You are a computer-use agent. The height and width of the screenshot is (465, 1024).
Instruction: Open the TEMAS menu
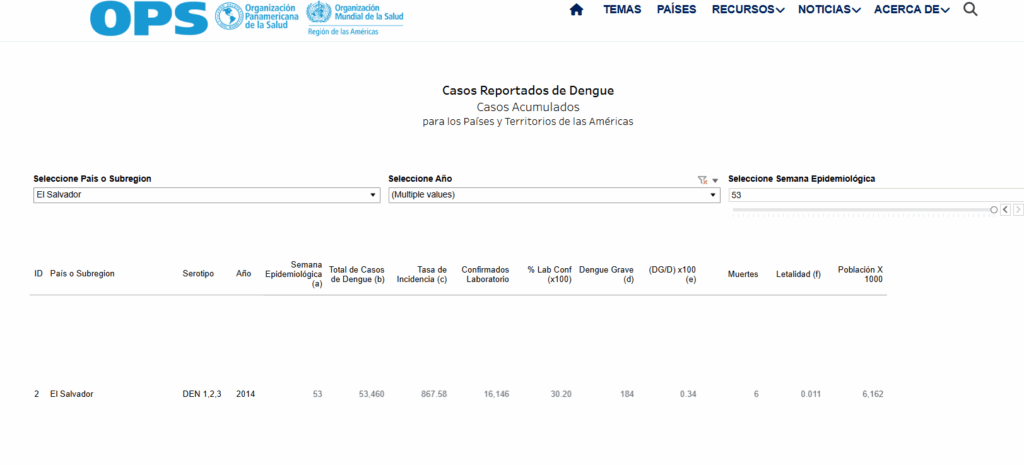click(622, 10)
